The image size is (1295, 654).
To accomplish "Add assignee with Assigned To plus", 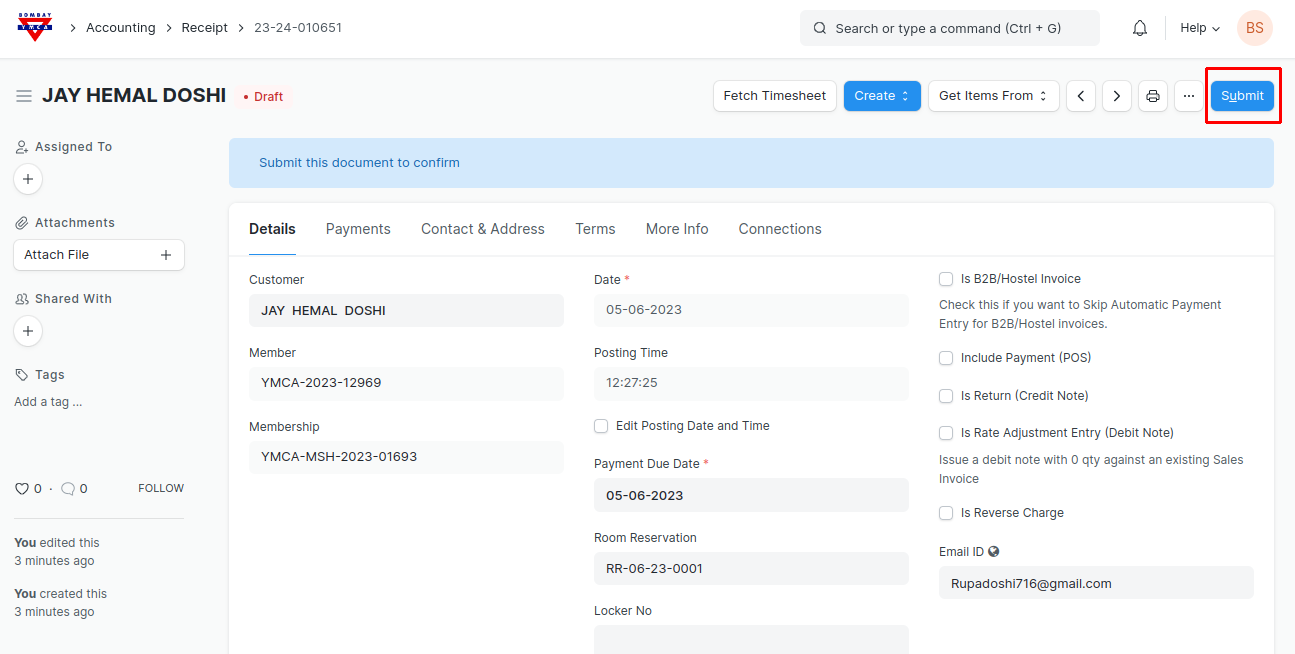I will (x=28, y=179).
